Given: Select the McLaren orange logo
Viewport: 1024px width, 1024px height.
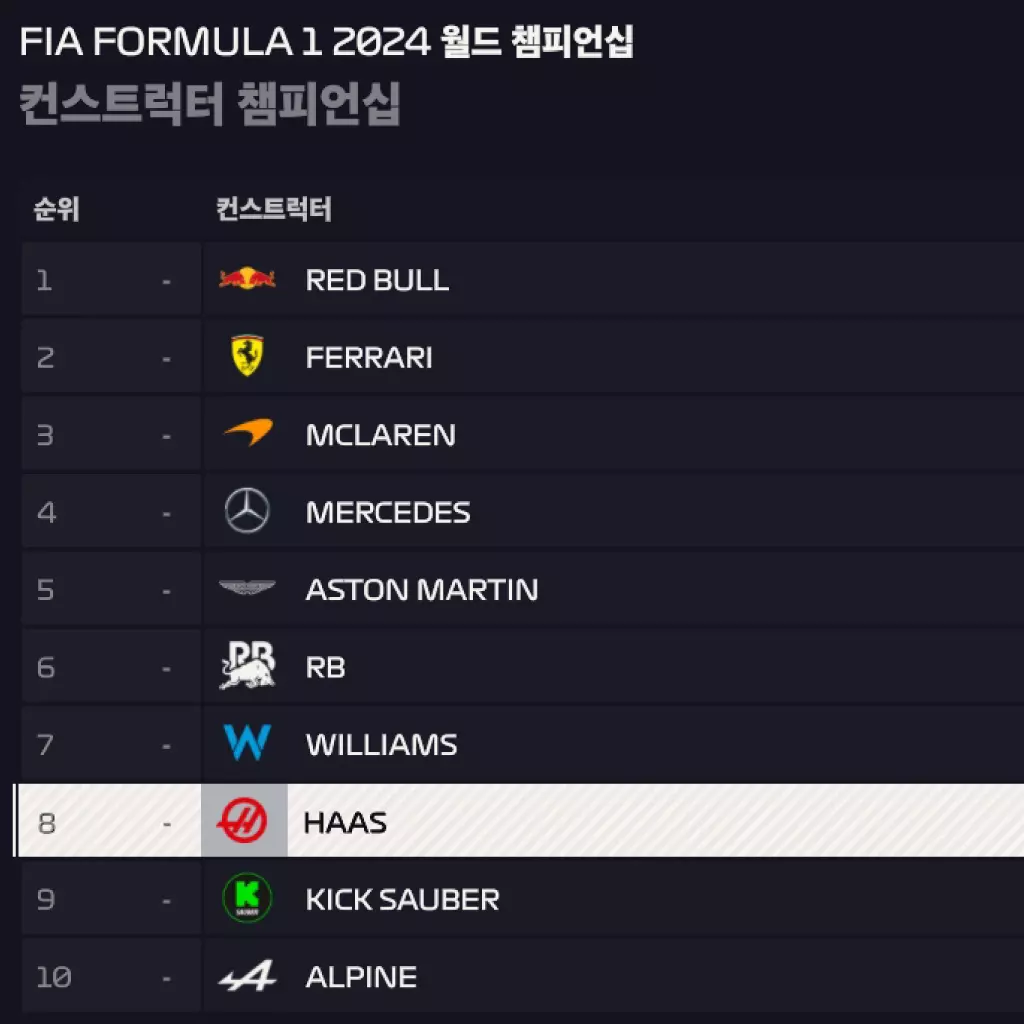Looking at the screenshot, I should pyautogui.click(x=247, y=433).
